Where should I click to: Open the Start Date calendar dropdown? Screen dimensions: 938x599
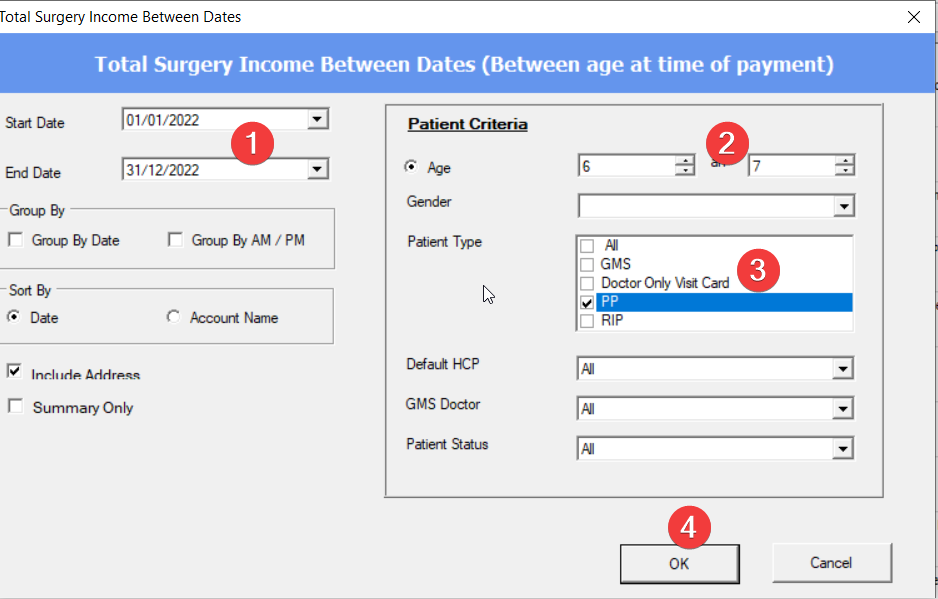point(317,119)
